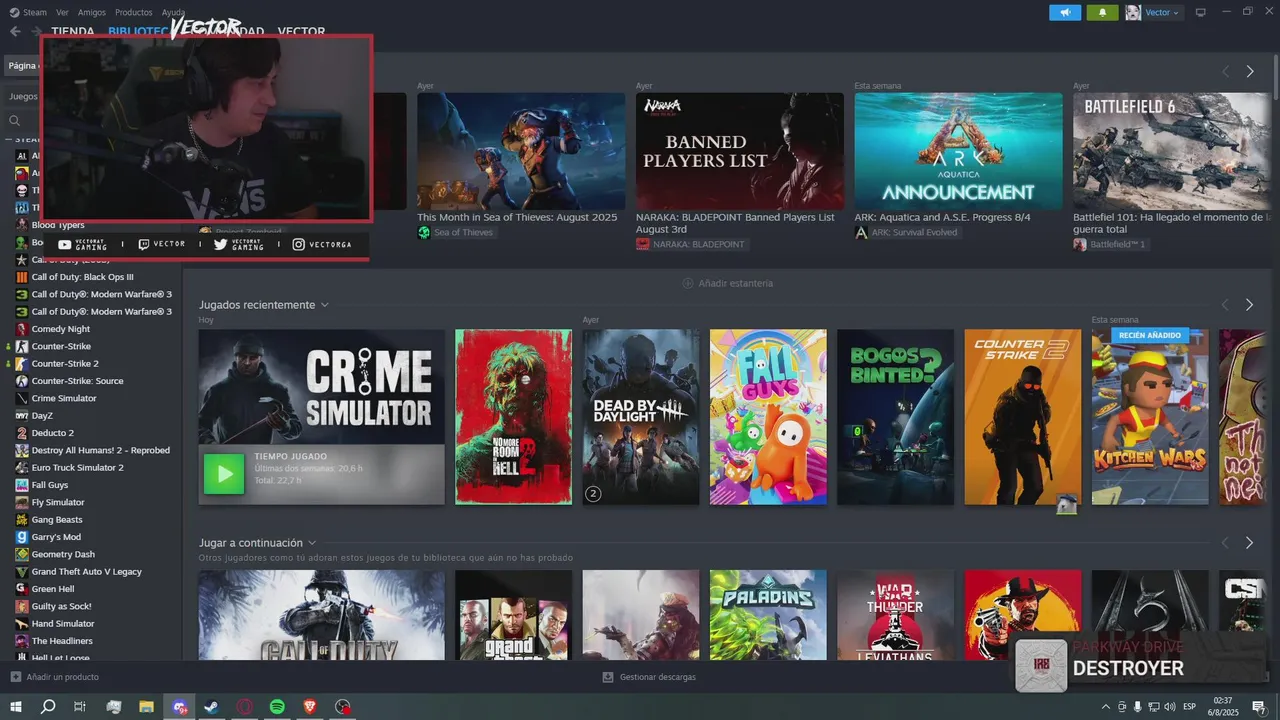The width and height of the screenshot is (1280, 720).
Task: Launch Big Picture mode monitor icon
Action: (x=1201, y=12)
